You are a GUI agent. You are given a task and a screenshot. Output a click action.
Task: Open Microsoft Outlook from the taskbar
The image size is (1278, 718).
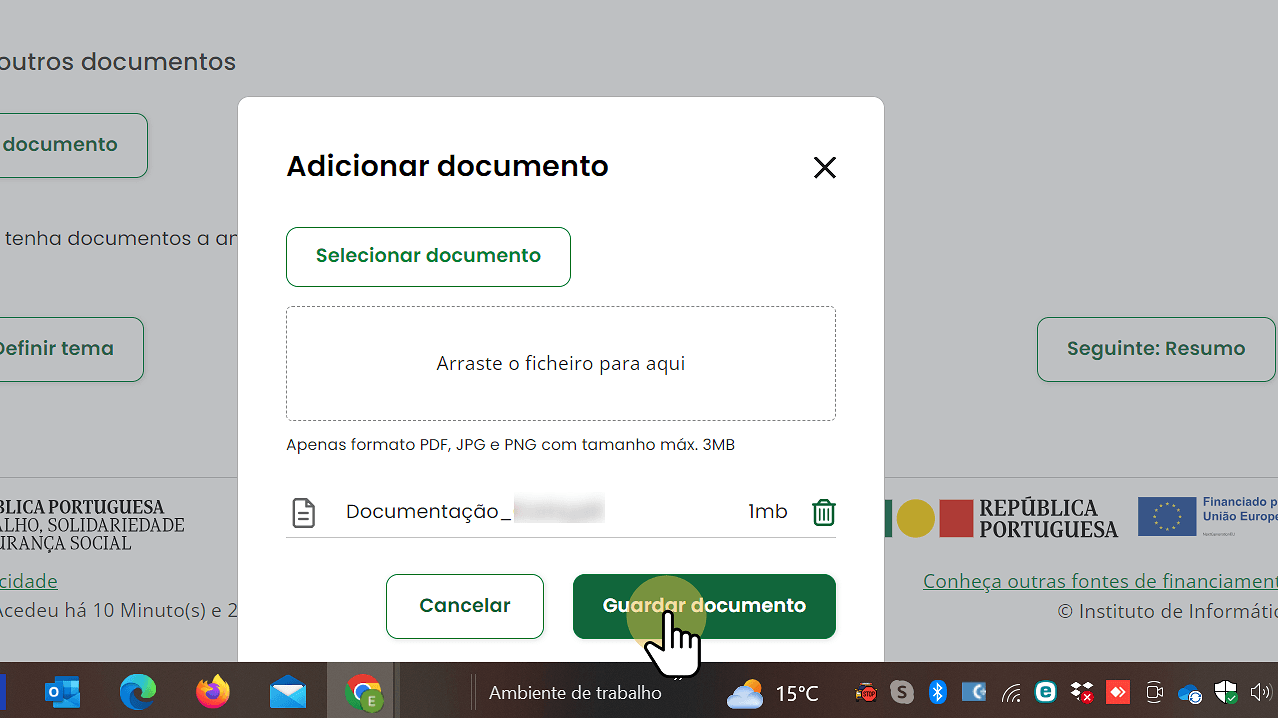(x=61, y=692)
